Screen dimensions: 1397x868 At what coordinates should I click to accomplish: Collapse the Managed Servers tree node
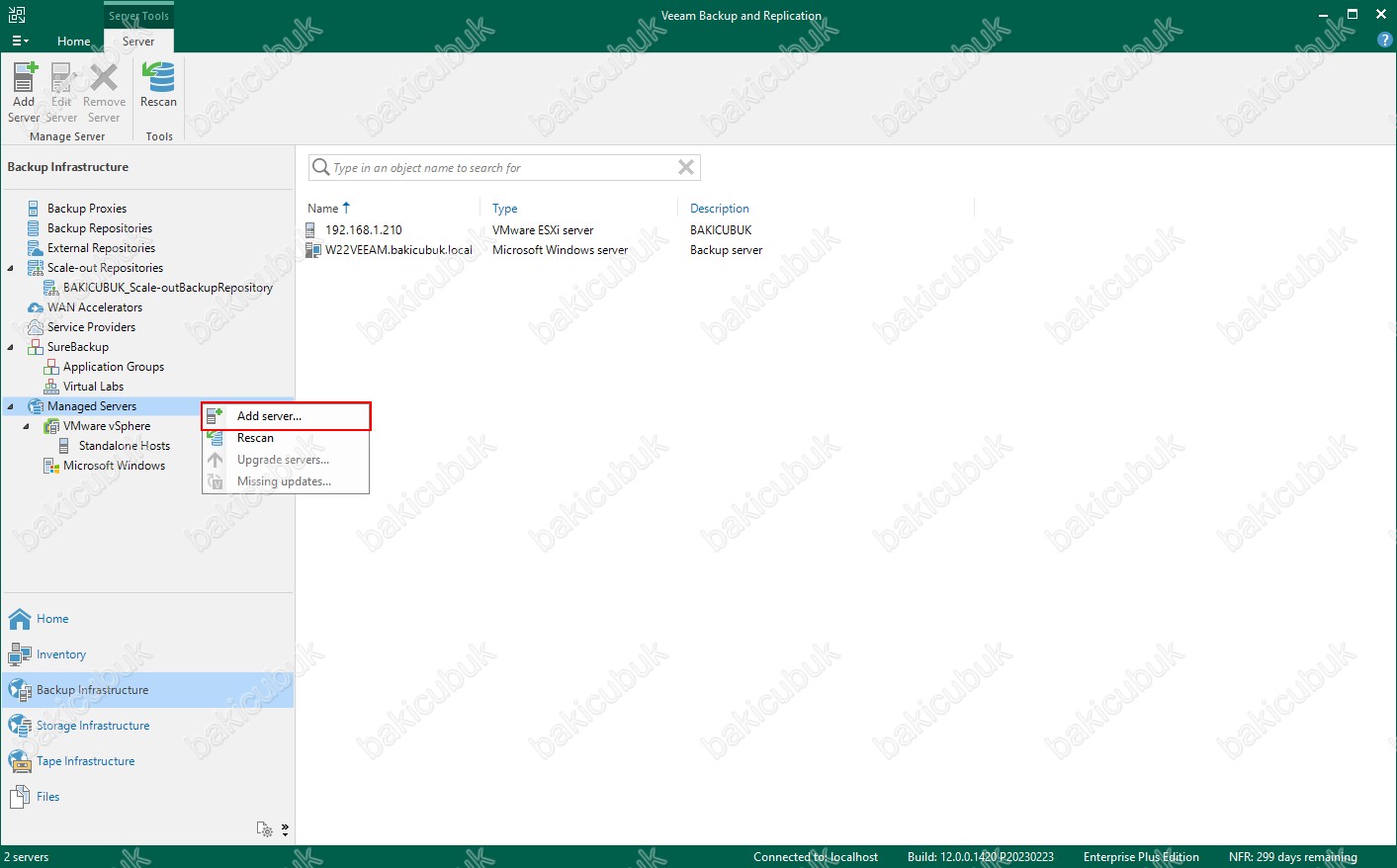click(x=11, y=406)
